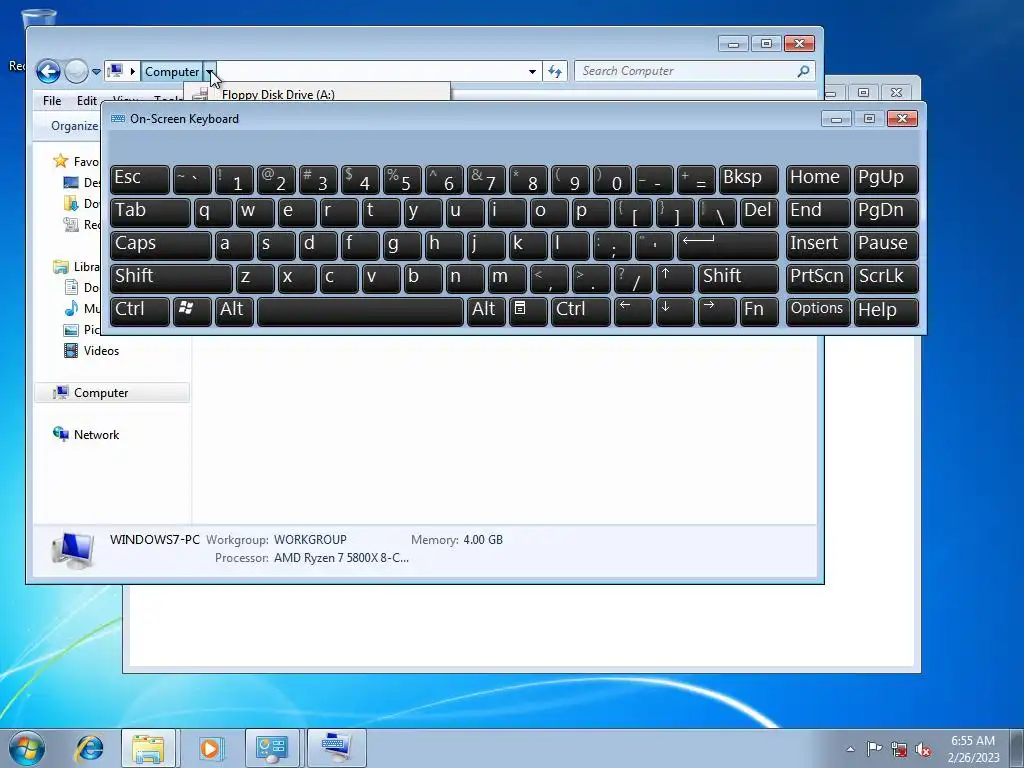Click the Home key
The image size is (1024, 768).
[x=818, y=179]
